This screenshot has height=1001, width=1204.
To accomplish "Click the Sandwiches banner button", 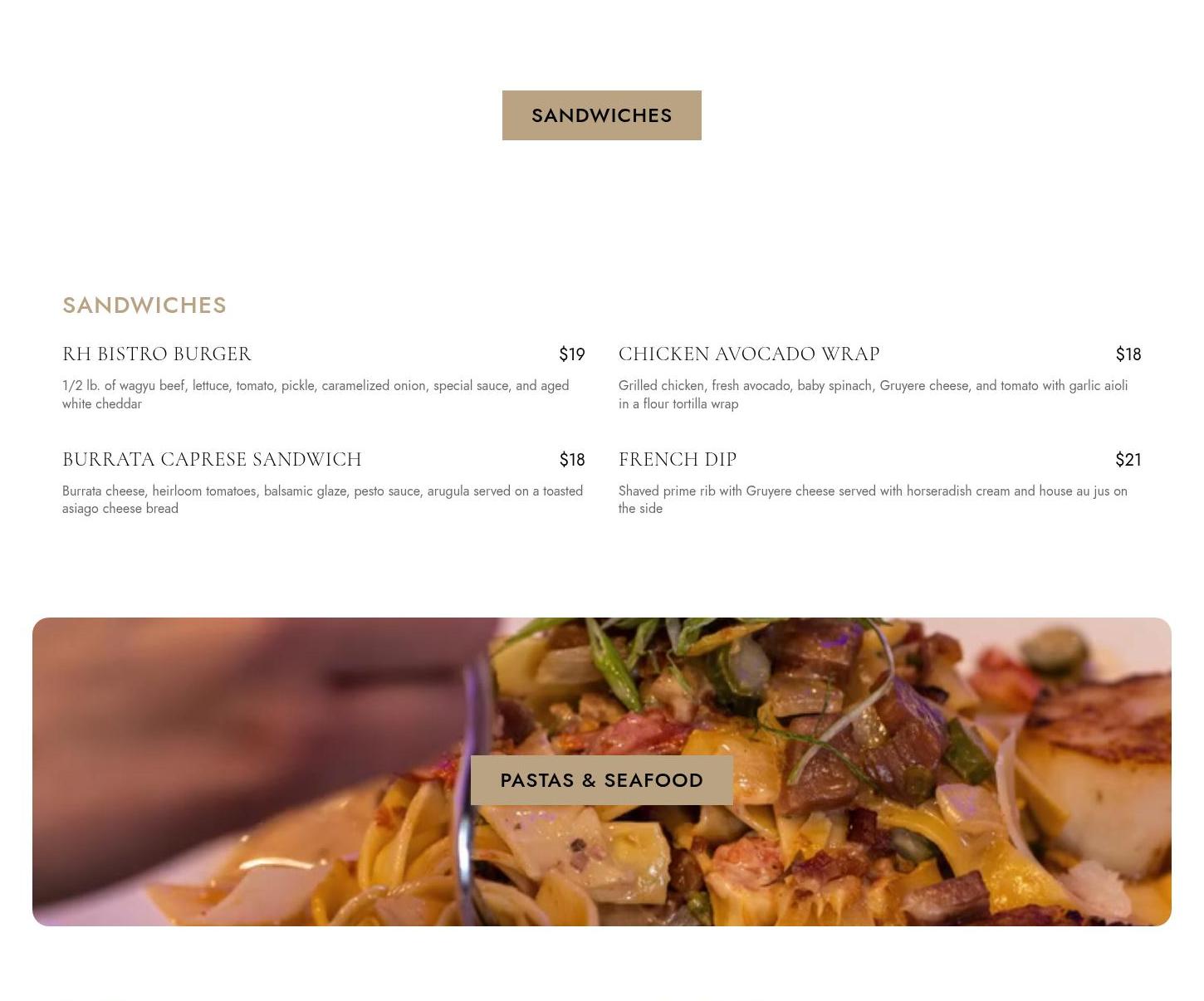I will click(x=601, y=115).
